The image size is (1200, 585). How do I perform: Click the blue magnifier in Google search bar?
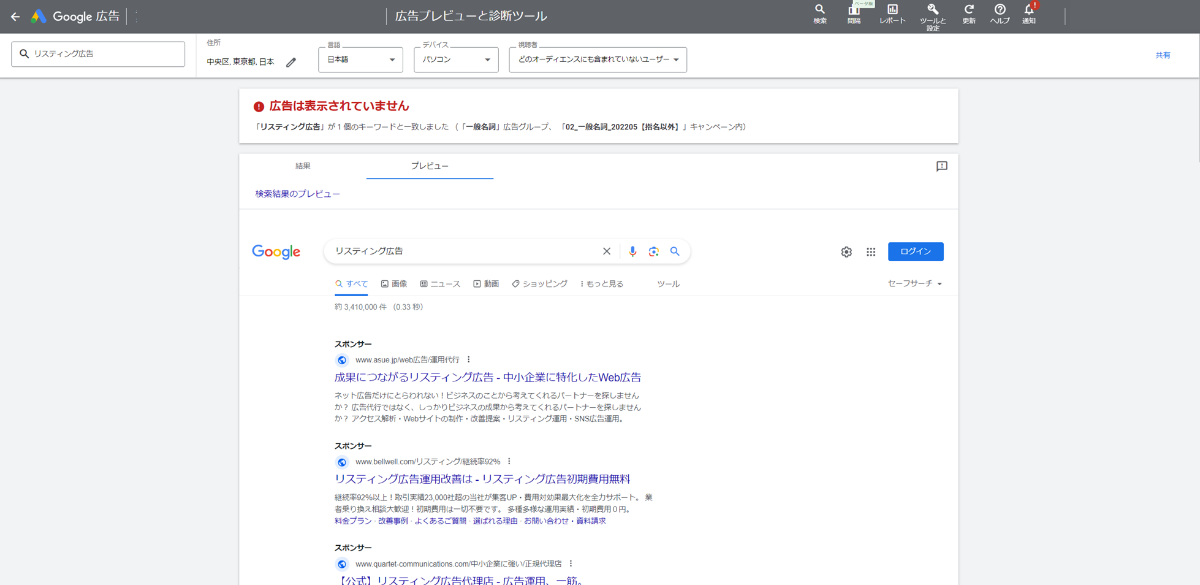(x=675, y=251)
